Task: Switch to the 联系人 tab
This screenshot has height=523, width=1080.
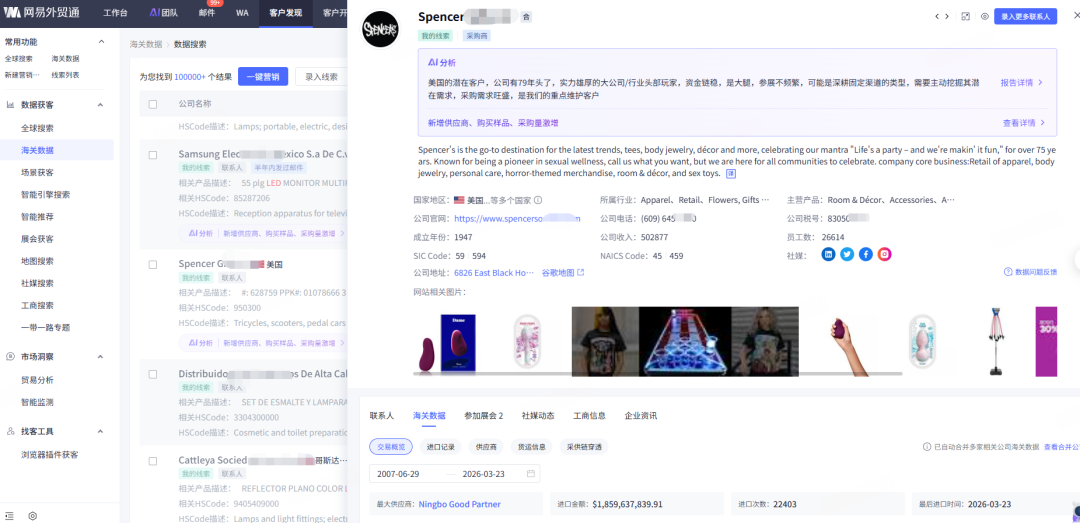Action: click(x=381, y=415)
